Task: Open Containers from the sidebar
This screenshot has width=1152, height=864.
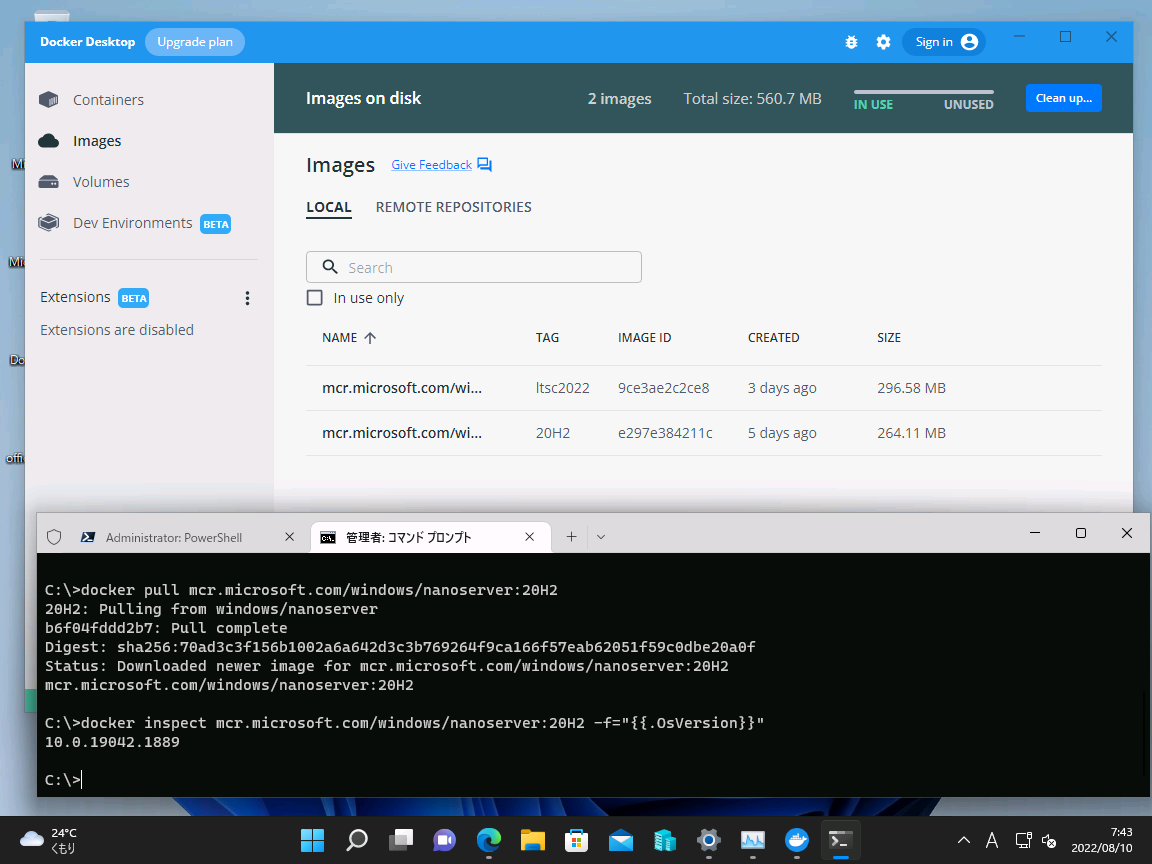Action: pyautogui.click(x=108, y=100)
